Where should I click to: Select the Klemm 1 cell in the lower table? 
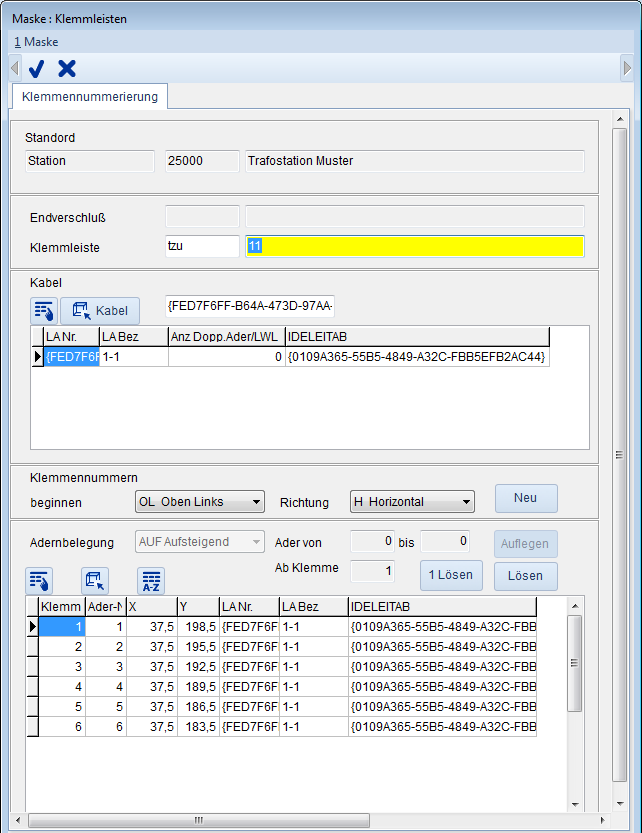tap(62, 627)
